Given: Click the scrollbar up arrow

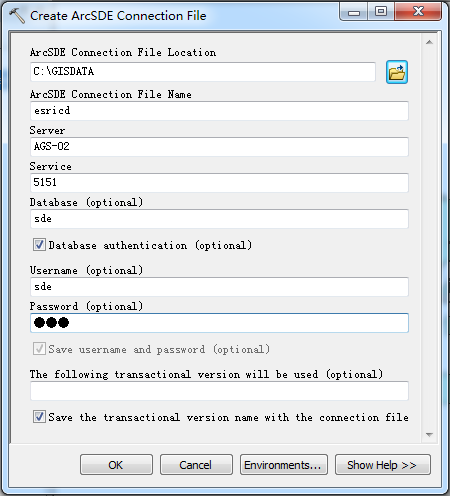Looking at the screenshot, I should click(429, 42).
